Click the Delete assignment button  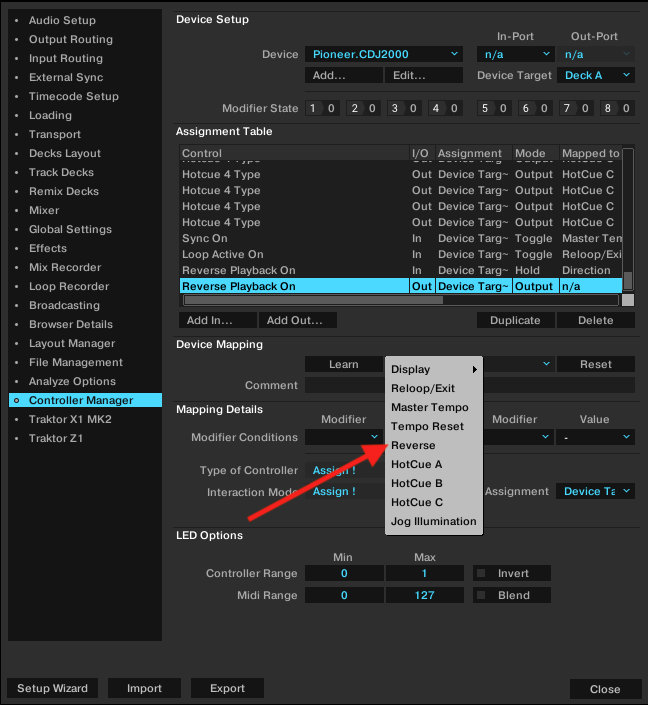[595, 321]
